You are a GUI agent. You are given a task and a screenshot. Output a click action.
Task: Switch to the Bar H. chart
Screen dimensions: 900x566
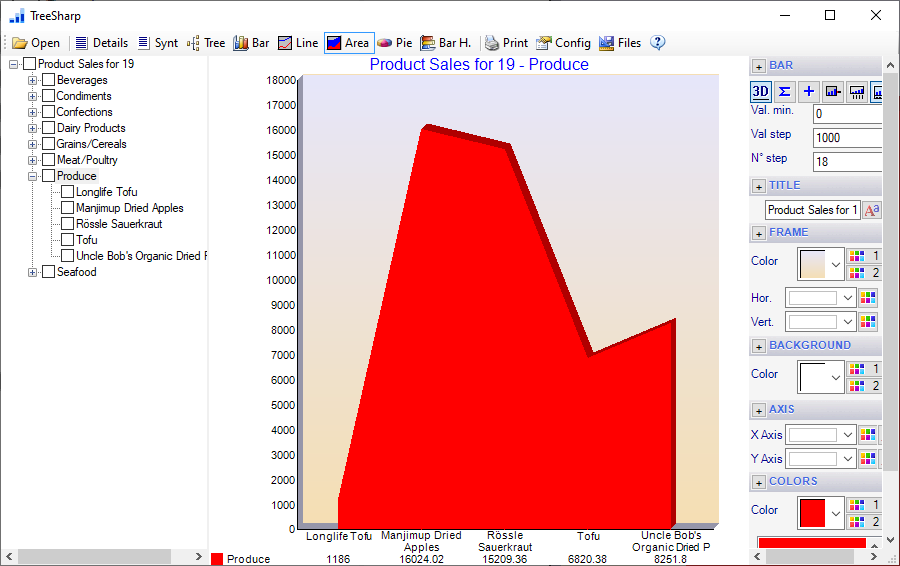coord(445,43)
